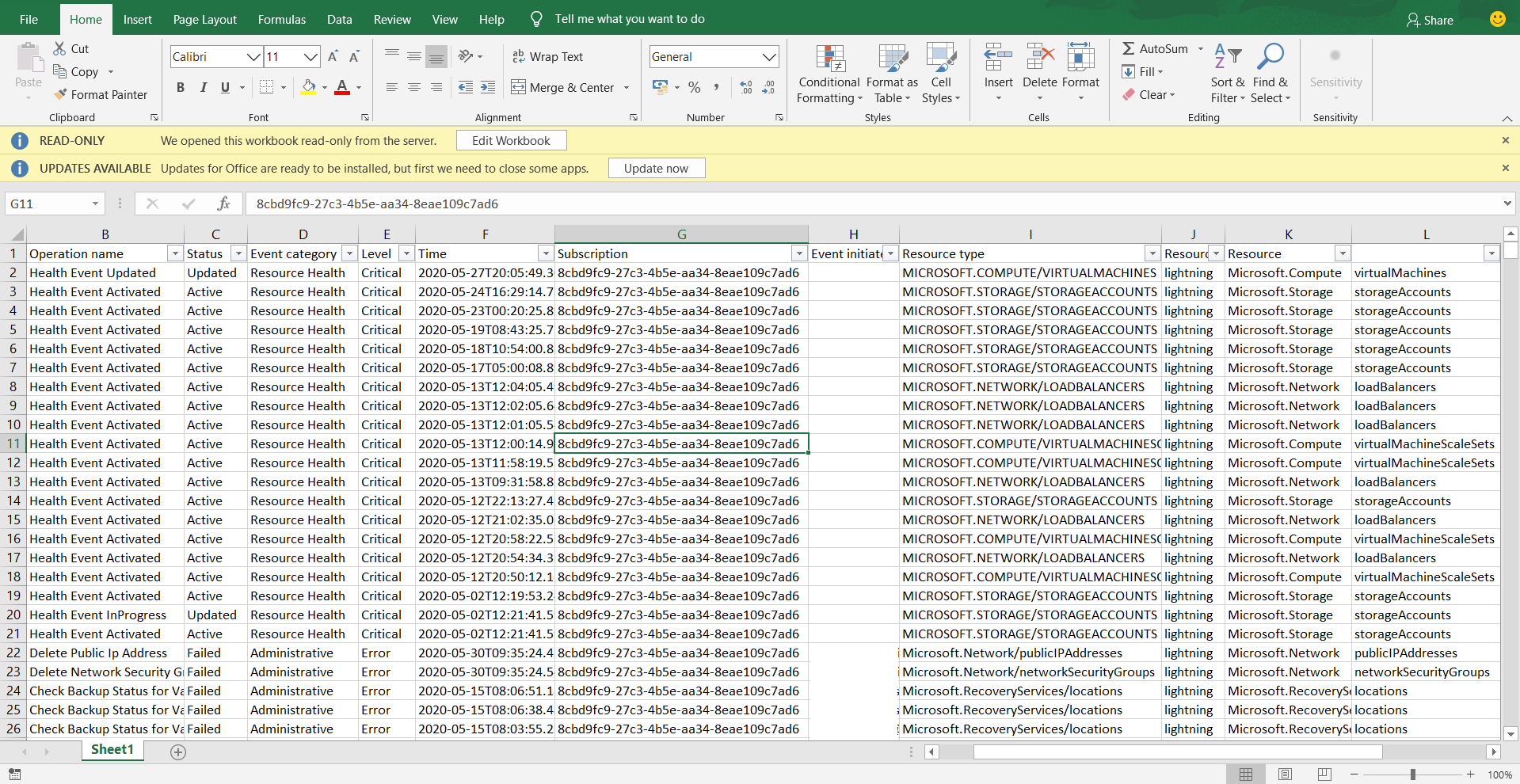Click the Cut scissors icon
Viewport: 1520px width, 784px height.
60,49
